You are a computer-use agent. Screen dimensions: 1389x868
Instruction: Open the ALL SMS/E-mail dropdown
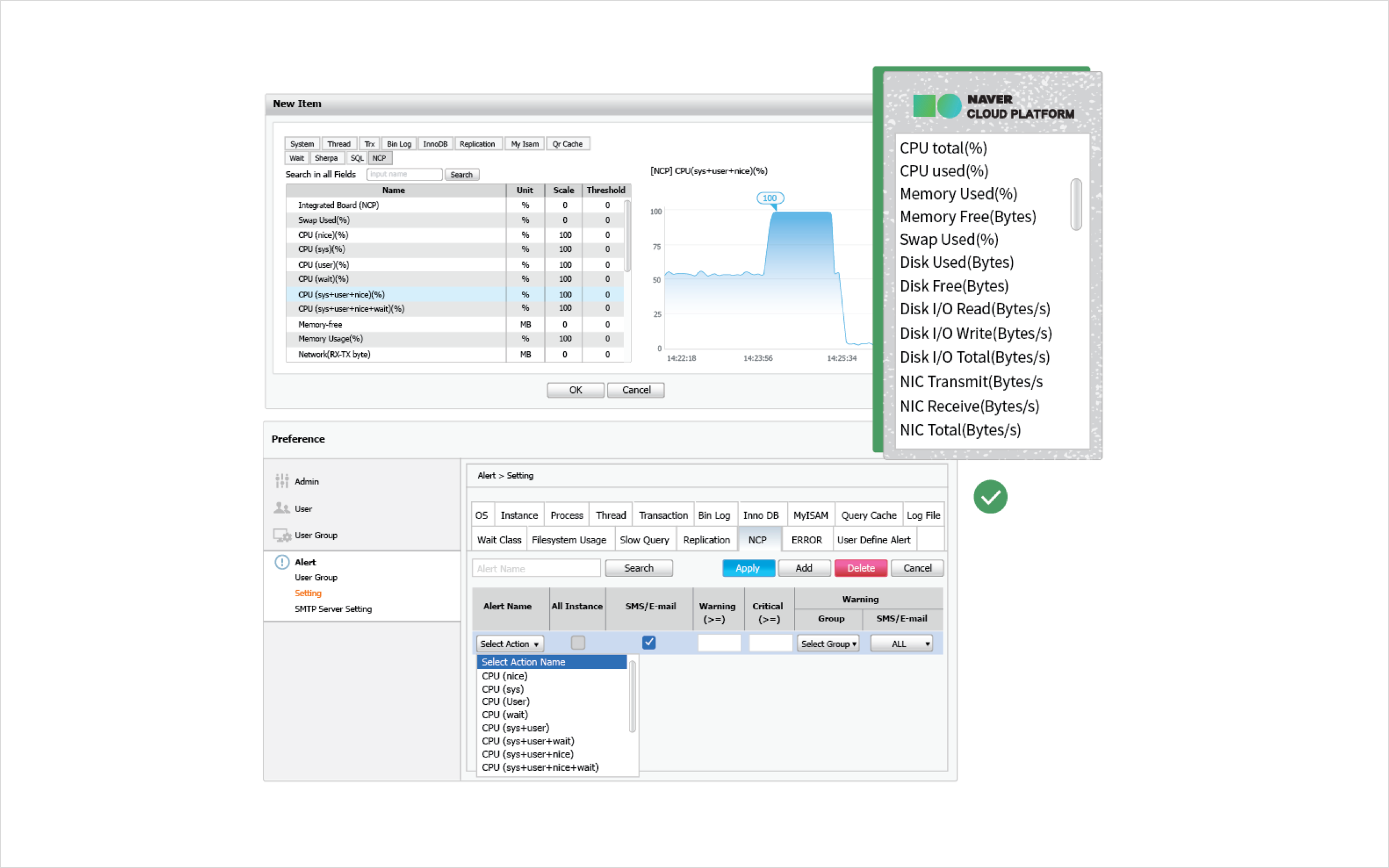(902, 643)
